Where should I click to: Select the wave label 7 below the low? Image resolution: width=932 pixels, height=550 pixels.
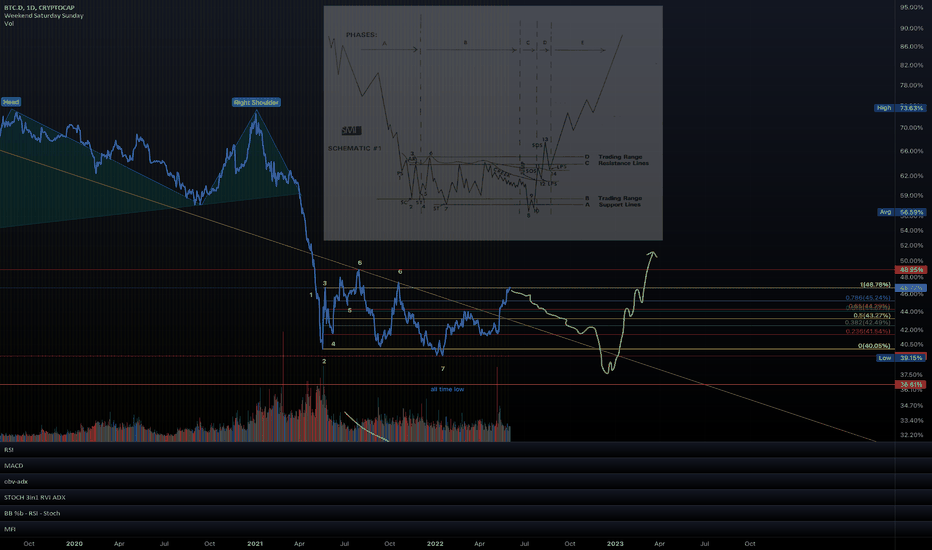coord(443,369)
